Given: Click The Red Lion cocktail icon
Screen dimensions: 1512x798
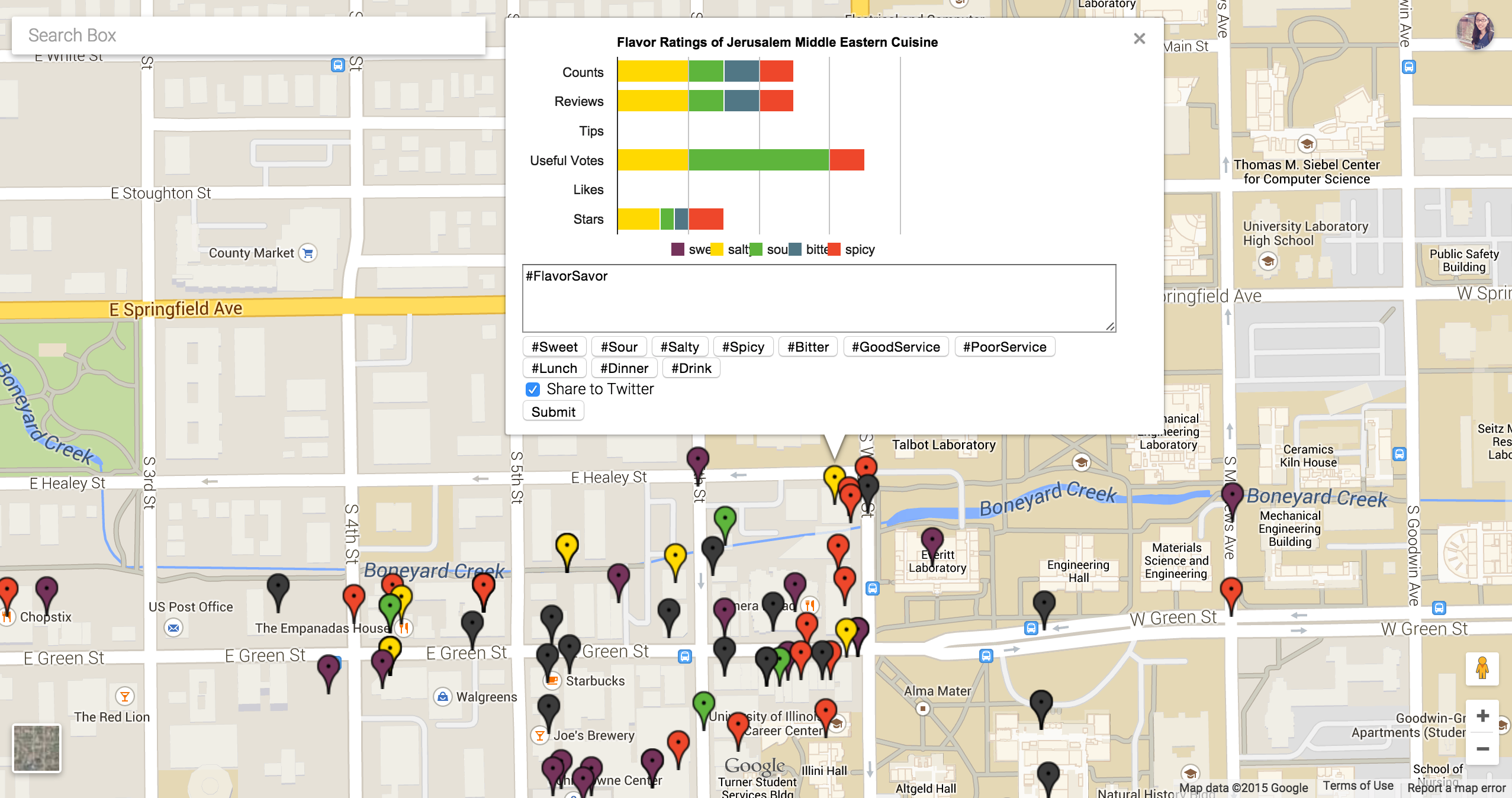Looking at the screenshot, I should tap(124, 696).
